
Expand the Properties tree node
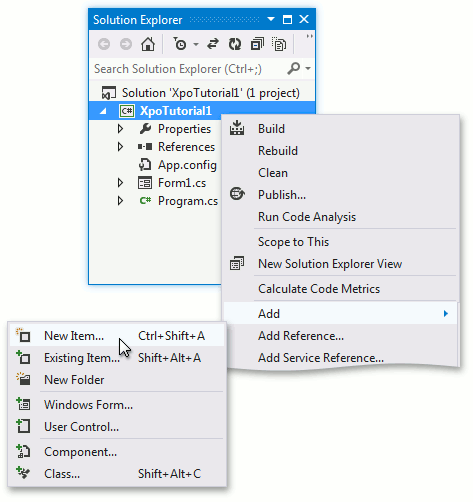coord(120,129)
